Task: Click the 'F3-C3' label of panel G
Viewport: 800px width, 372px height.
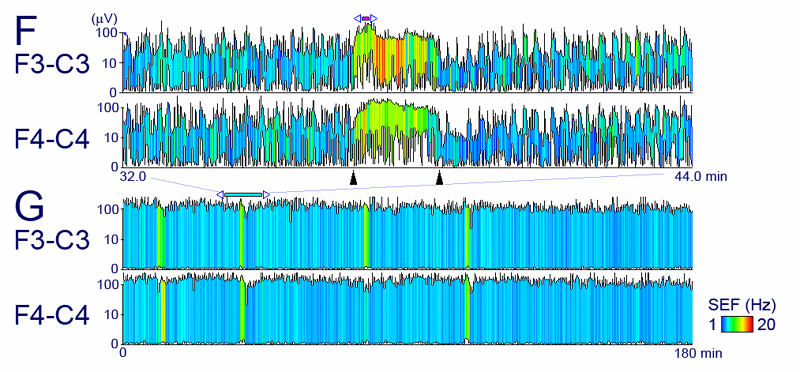Action: [52, 241]
